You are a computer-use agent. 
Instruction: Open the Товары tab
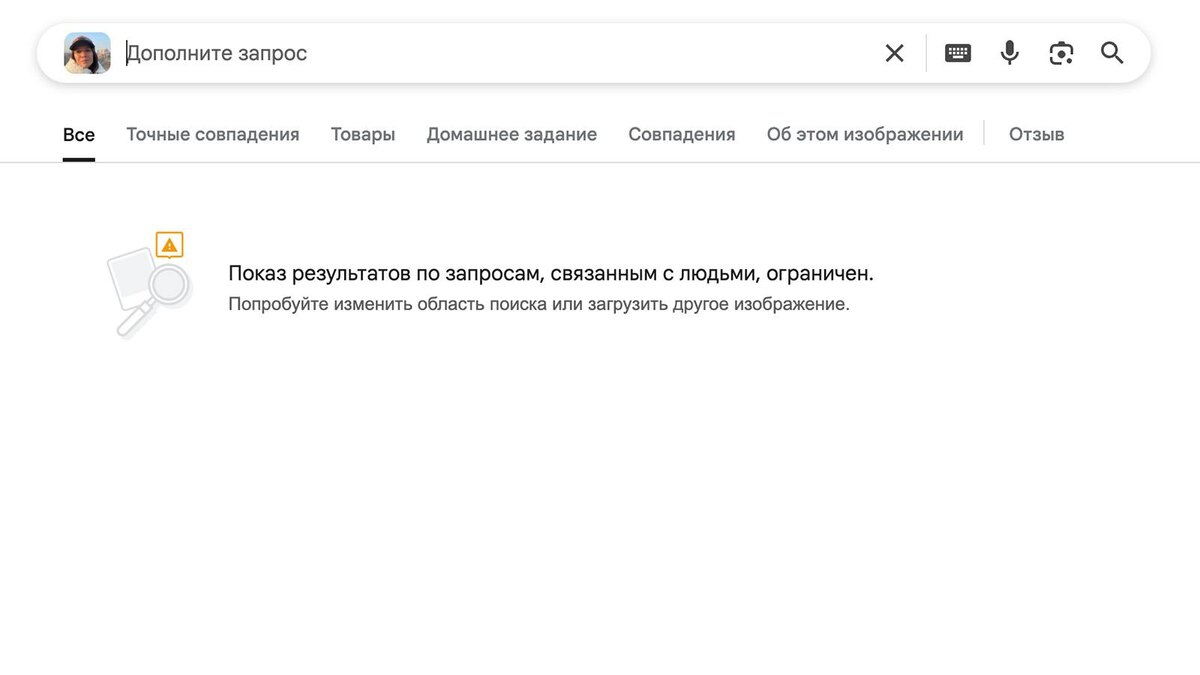pyautogui.click(x=362, y=134)
